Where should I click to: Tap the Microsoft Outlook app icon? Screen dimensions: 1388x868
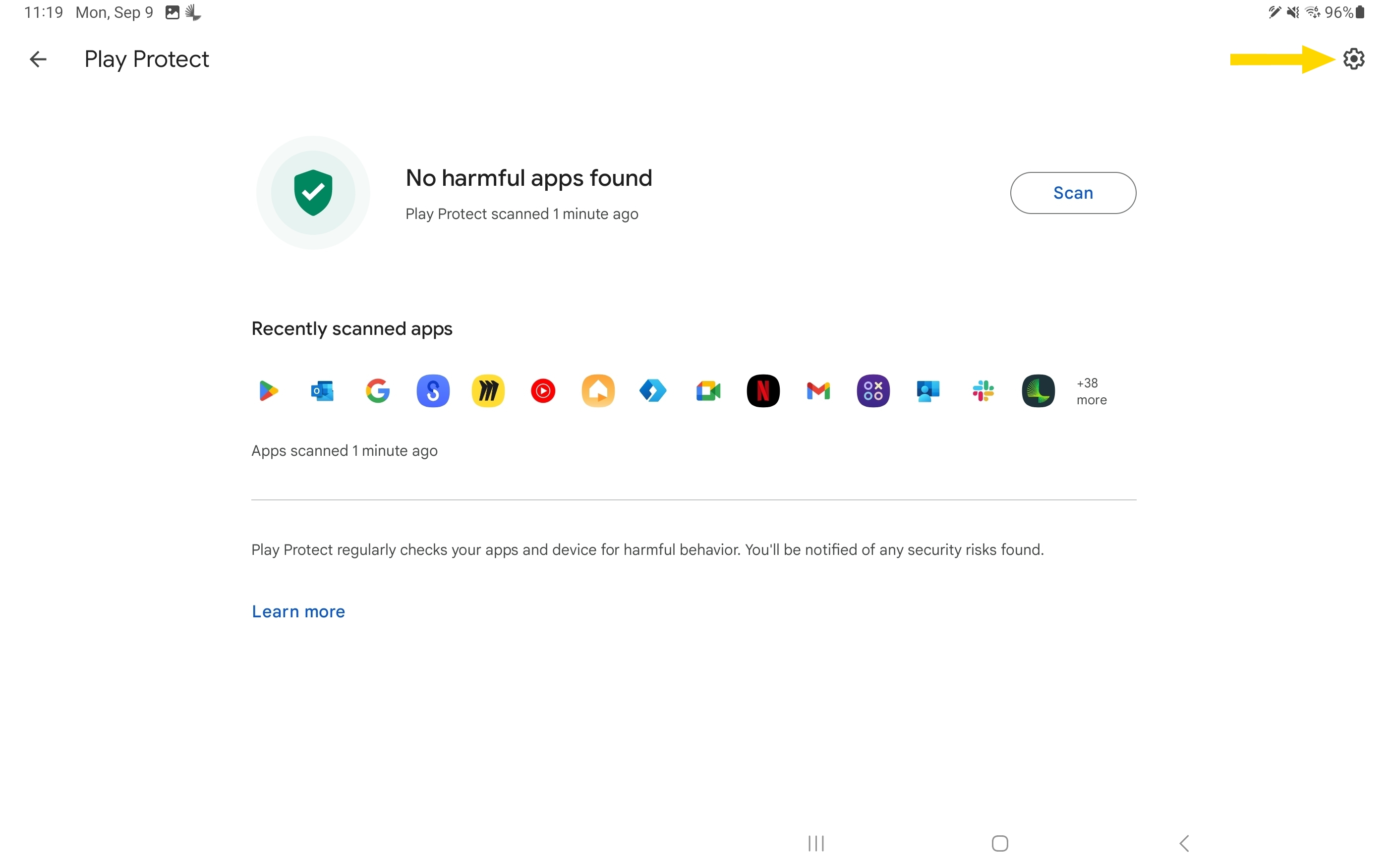click(x=322, y=391)
